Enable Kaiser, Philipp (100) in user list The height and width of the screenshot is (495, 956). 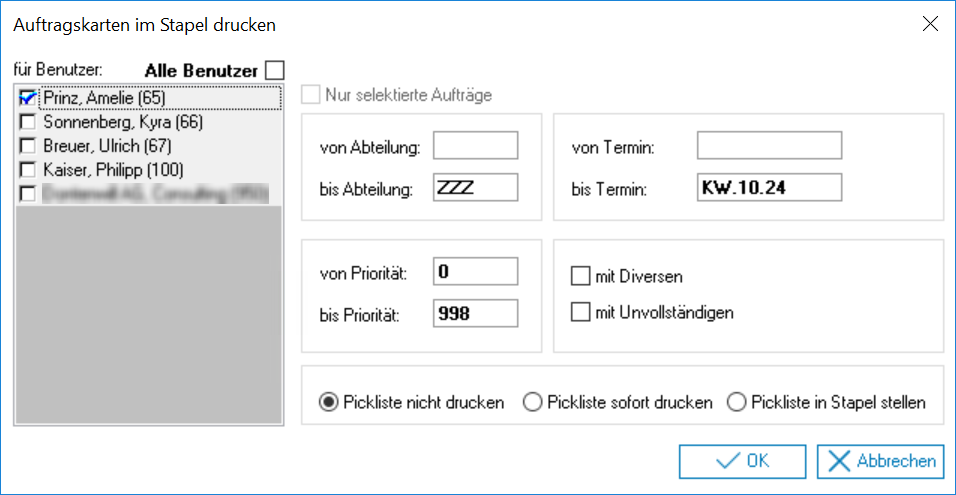28,170
